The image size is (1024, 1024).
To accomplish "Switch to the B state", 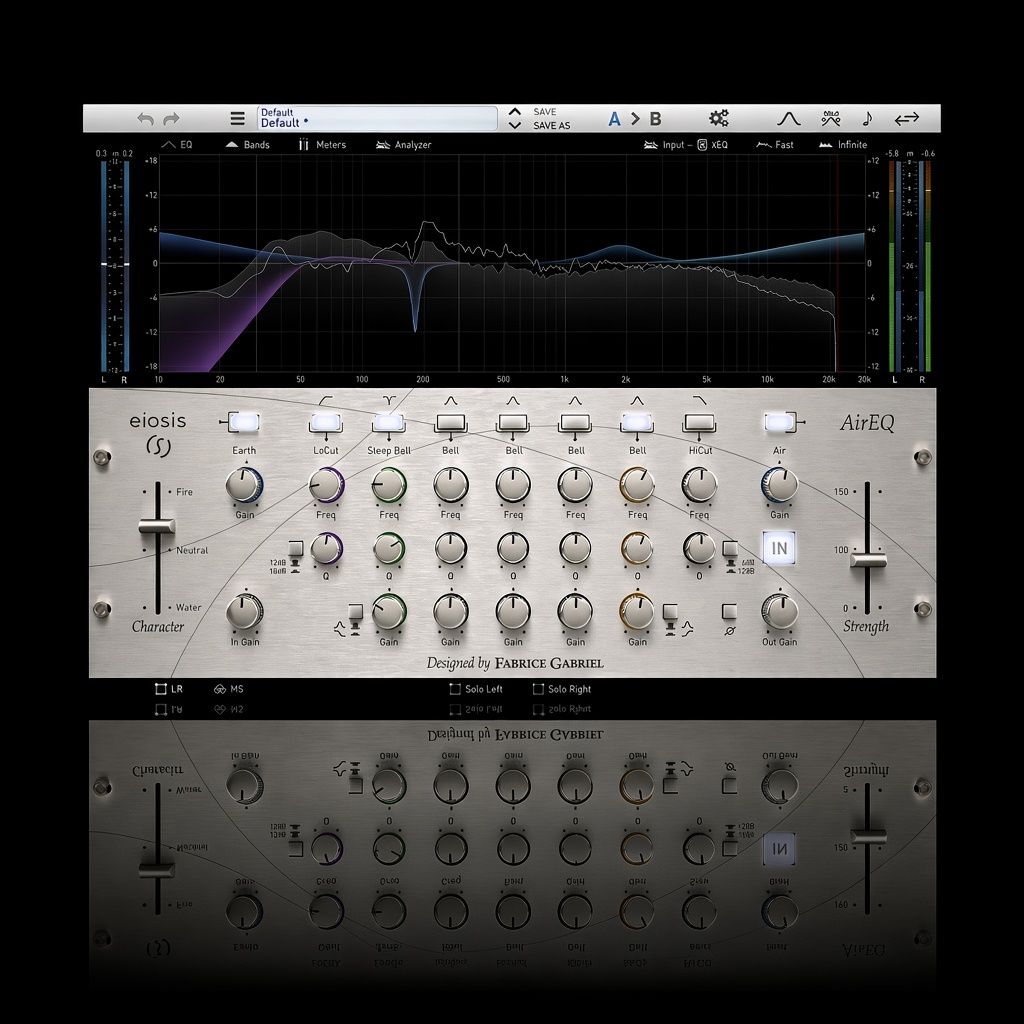I will pyautogui.click(x=655, y=119).
